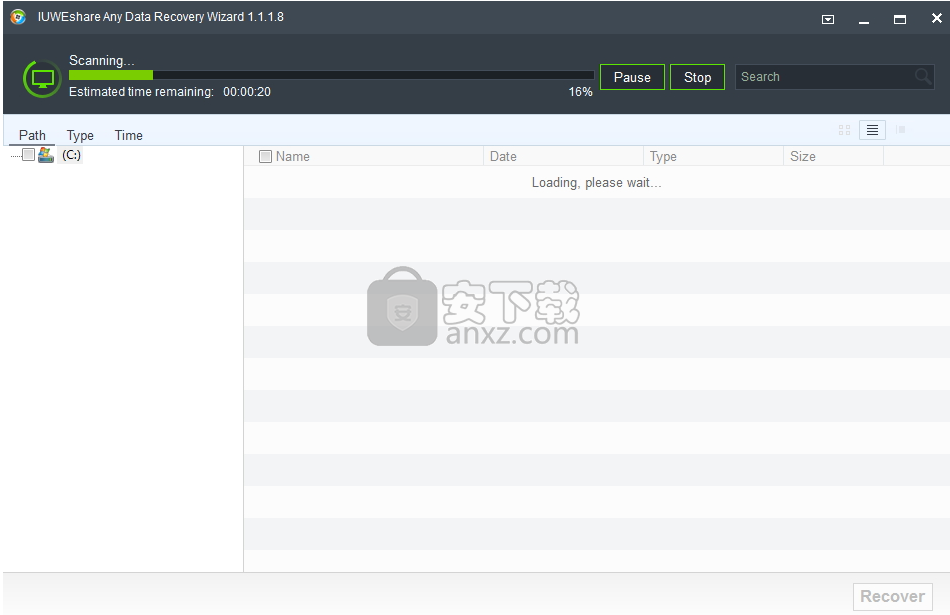Pause the scanning process
950x615 pixels.
632,77
